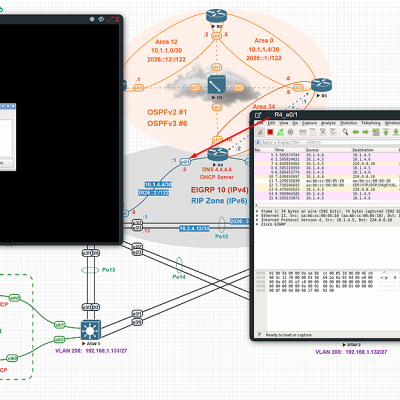The image size is (400, 400).
Task: Go to specified packet icon
Action: 376,132
